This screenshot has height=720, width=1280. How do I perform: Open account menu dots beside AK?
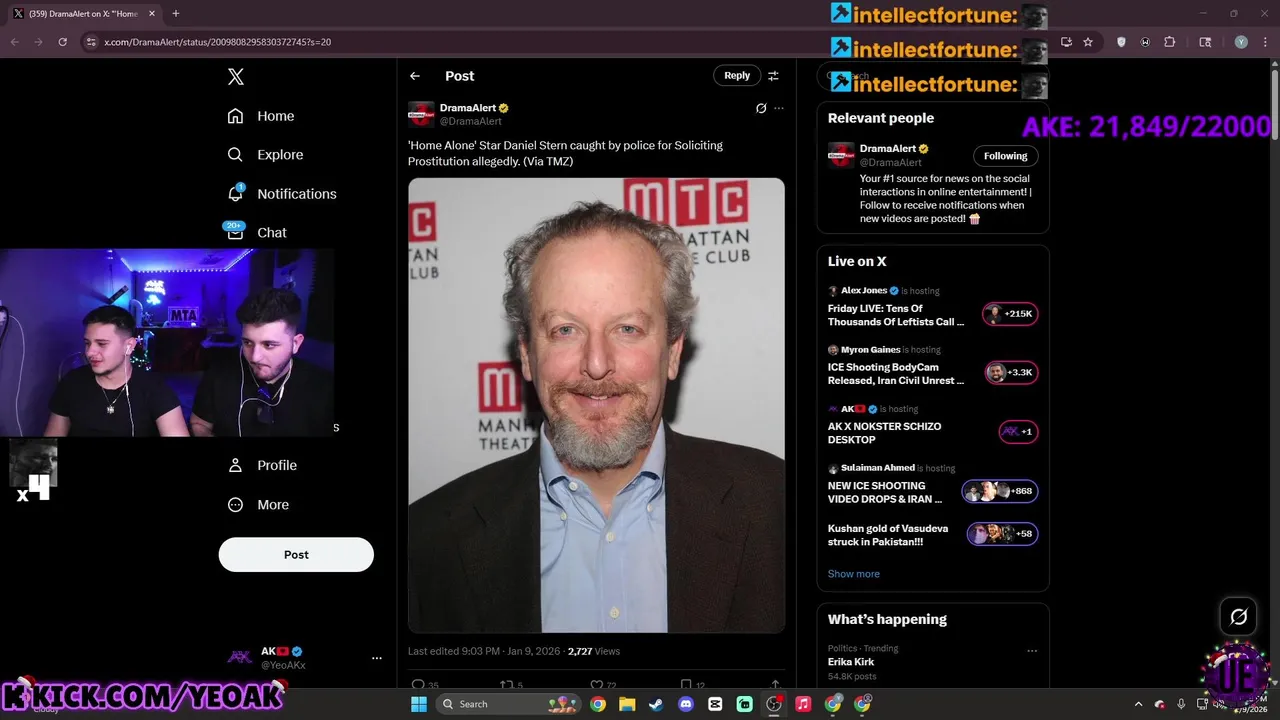click(x=377, y=658)
